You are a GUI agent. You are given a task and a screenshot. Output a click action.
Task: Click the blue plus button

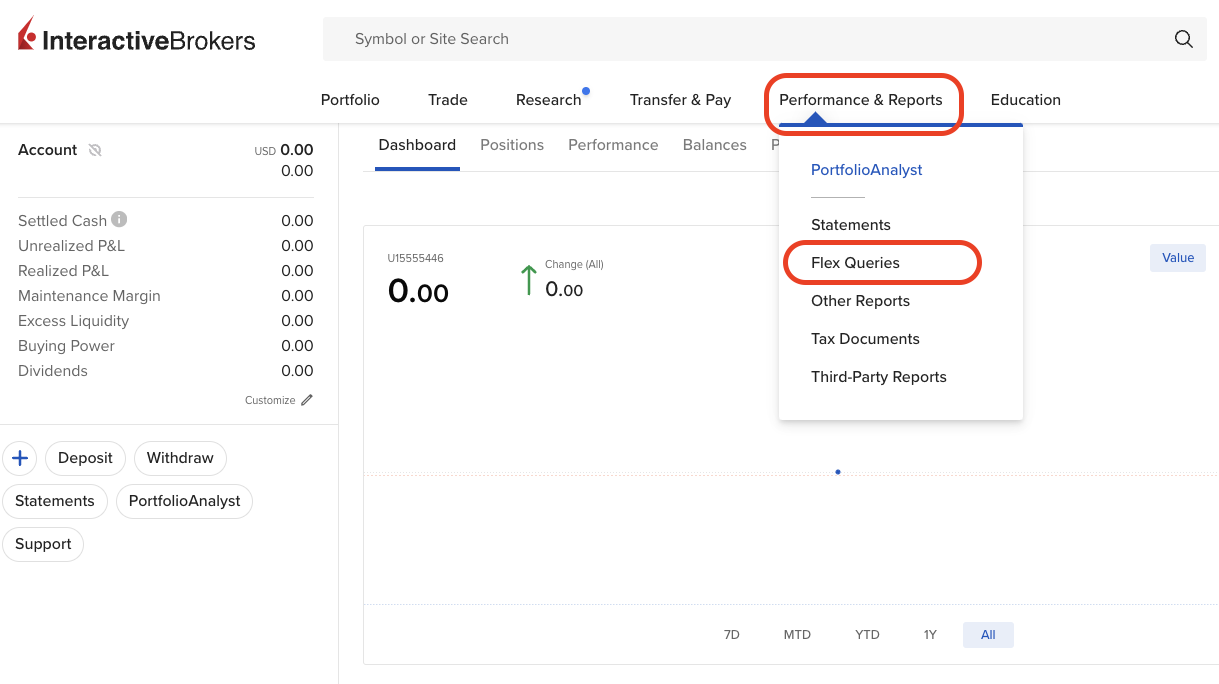(x=19, y=458)
